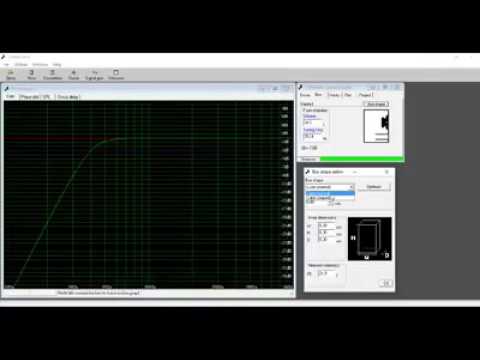Click the 3D box preview image in editor

tap(370, 239)
